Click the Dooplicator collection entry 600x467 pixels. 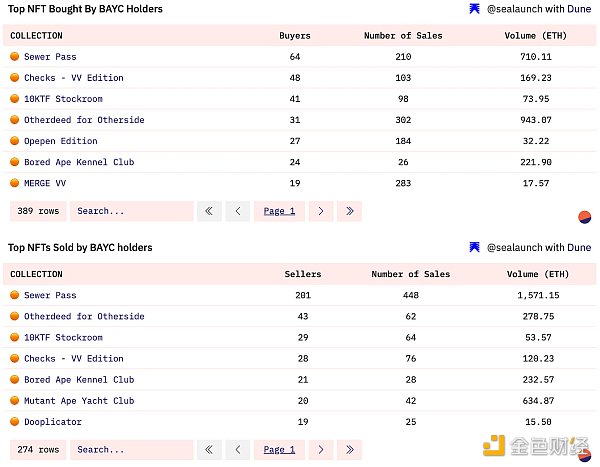(x=52, y=422)
